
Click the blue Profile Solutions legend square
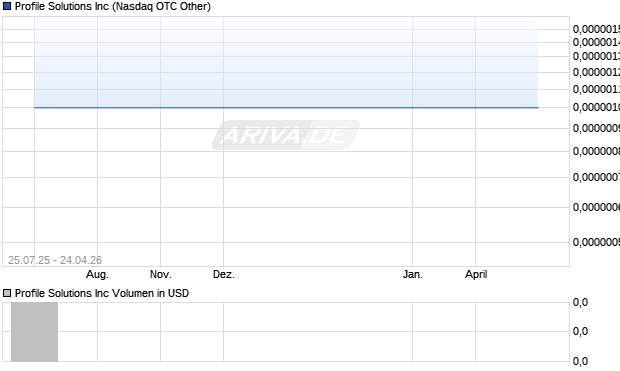click(7, 6)
